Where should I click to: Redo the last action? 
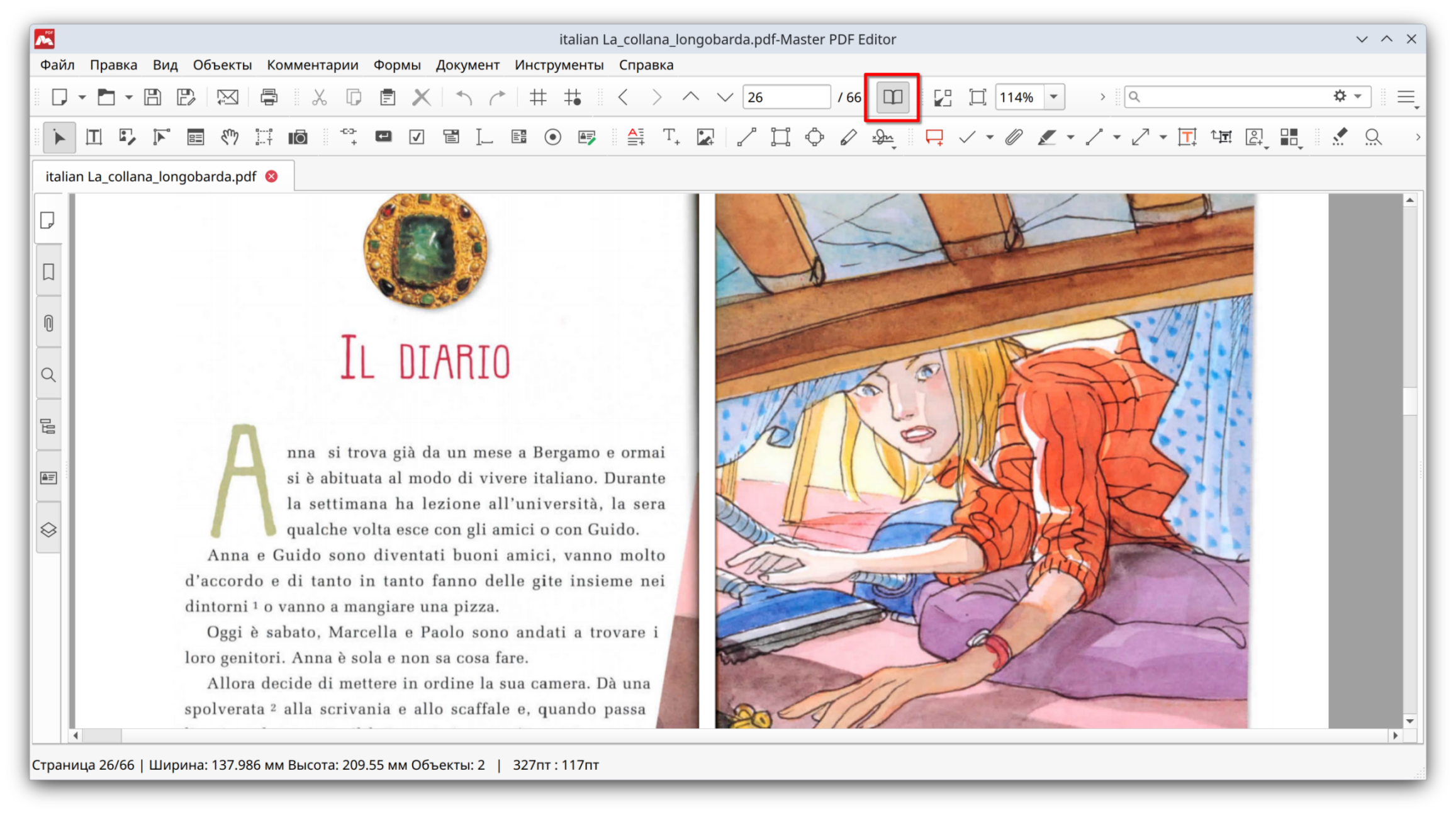[498, 97]
